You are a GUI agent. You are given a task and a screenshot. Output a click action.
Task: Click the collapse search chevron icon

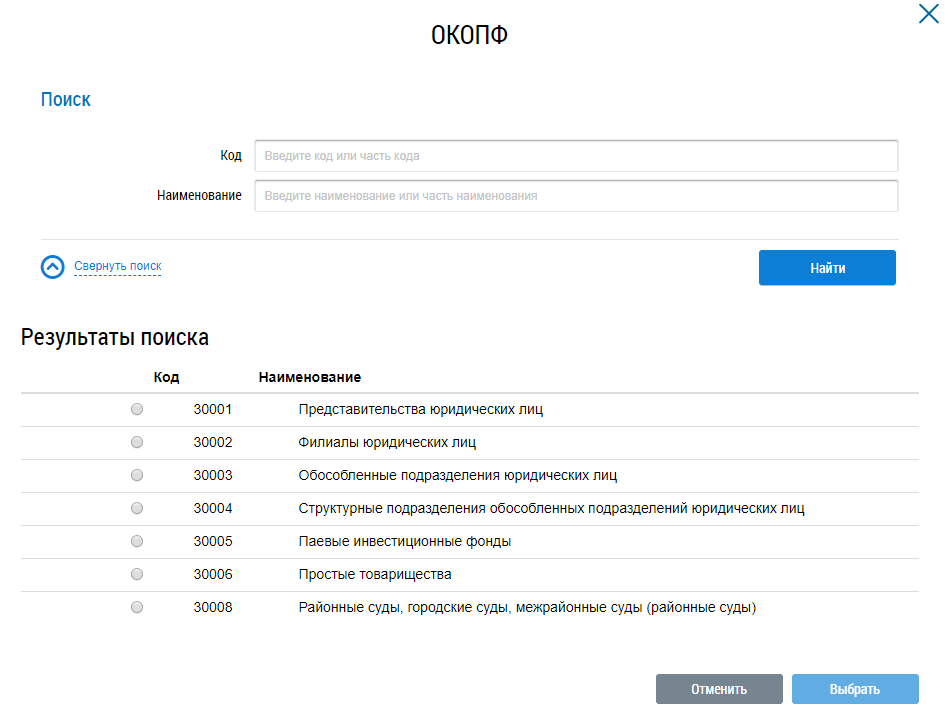click(53, 267)
